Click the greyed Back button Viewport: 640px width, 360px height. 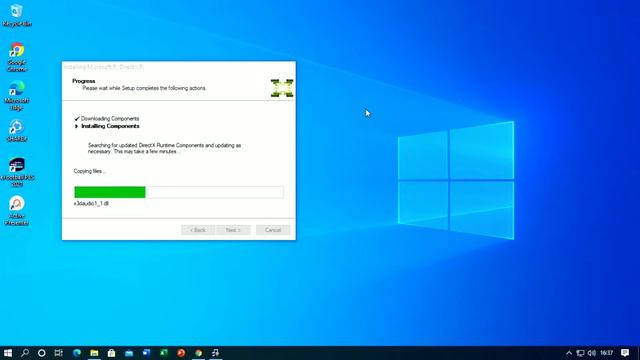pyautogui.click(x=198, y=230)
